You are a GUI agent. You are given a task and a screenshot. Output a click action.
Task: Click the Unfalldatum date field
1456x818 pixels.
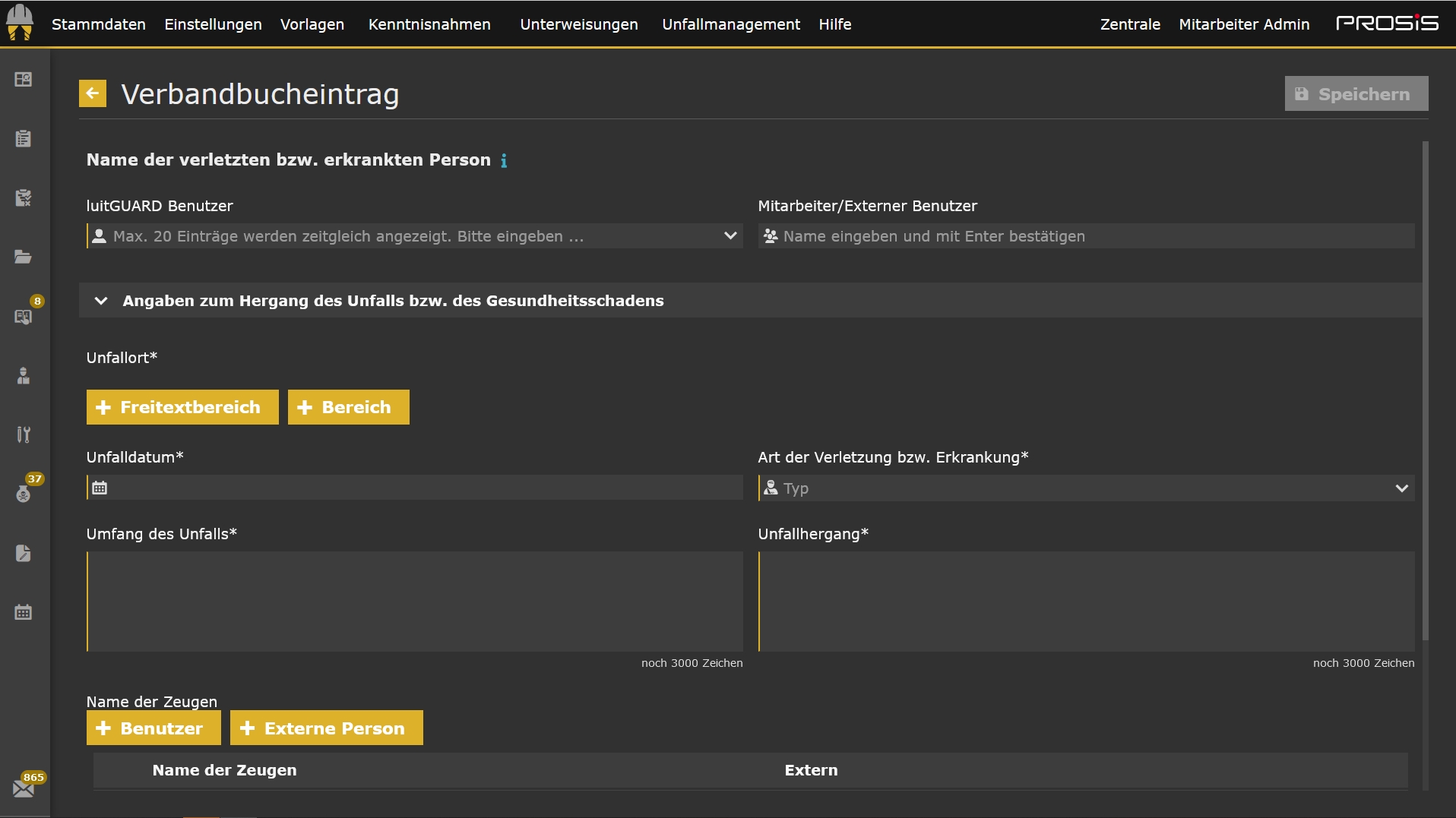(414, 488)
